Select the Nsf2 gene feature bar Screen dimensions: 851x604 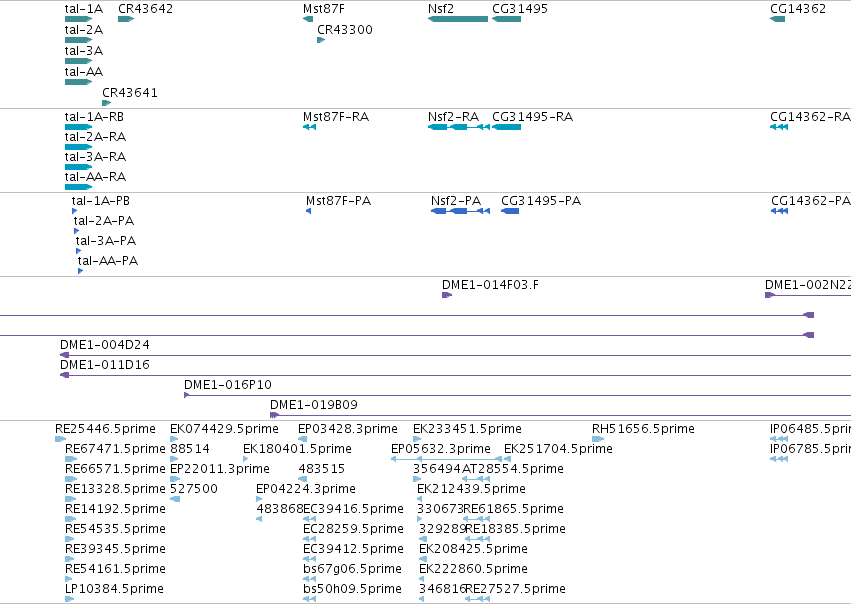pyautogui.click(x=458, y=19)
